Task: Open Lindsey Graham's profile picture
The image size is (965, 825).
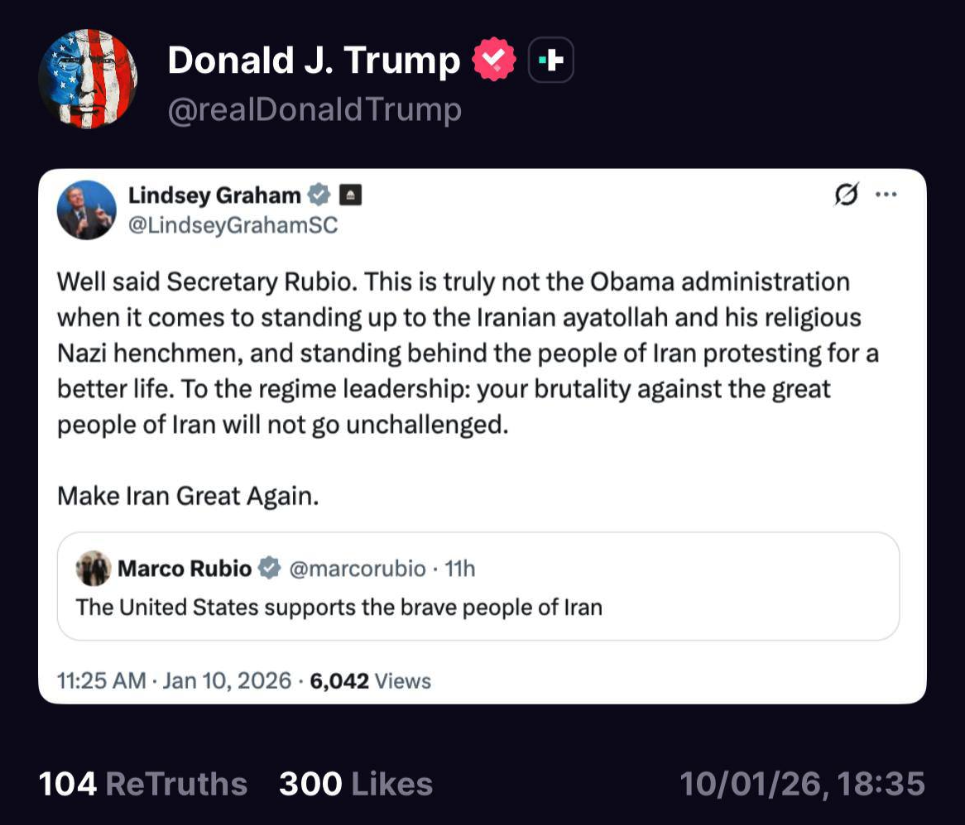Action: click(87, 210)
